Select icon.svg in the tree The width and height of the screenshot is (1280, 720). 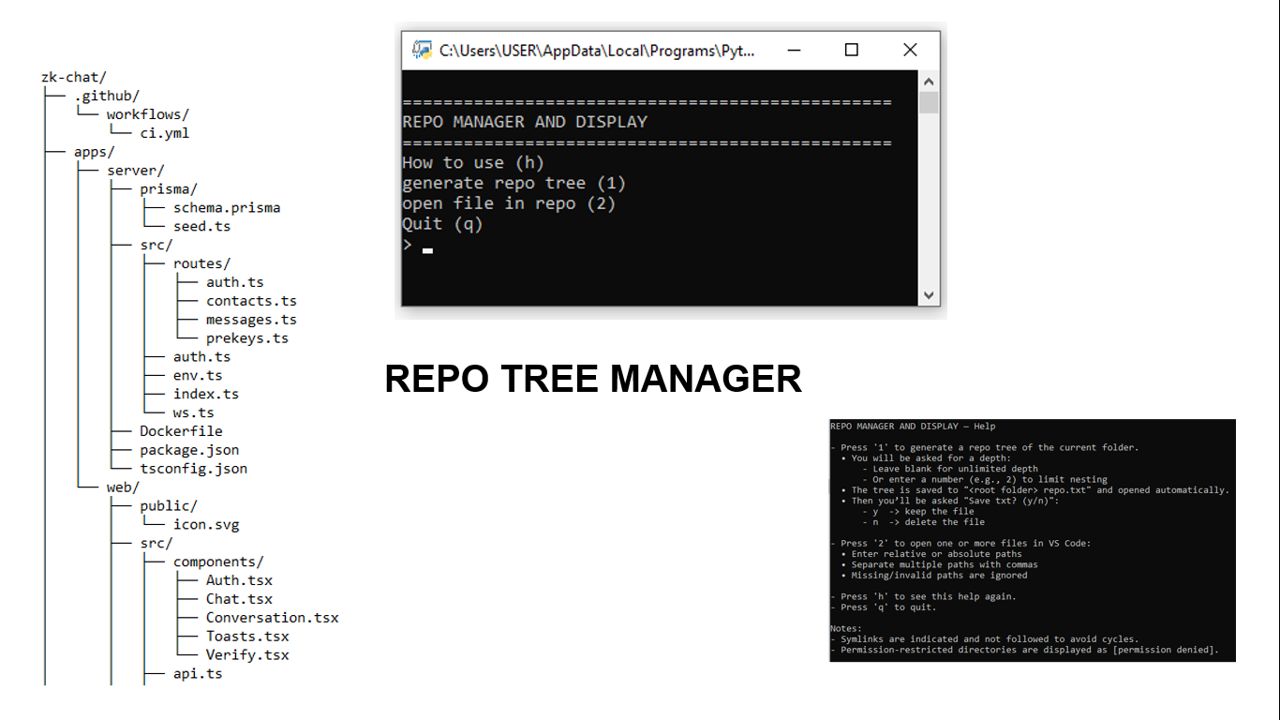click(206, 525)
